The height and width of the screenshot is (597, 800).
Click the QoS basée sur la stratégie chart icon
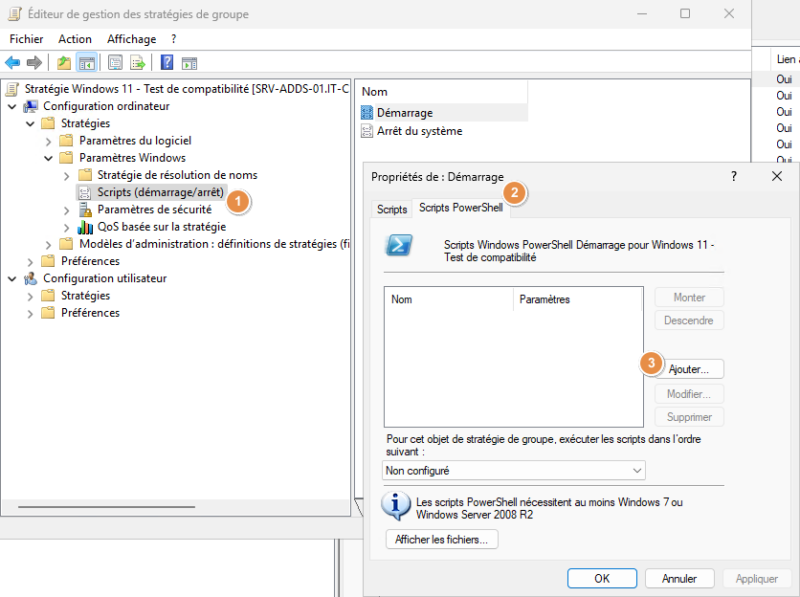[85, 227]
